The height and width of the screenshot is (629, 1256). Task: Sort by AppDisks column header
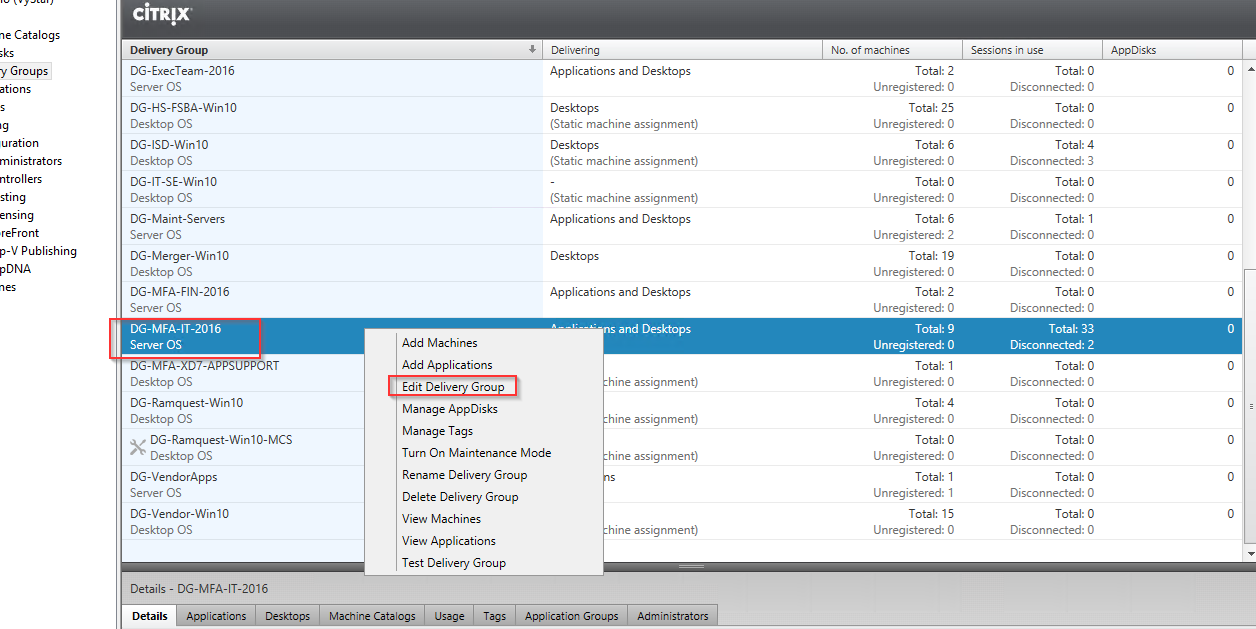1172,50
